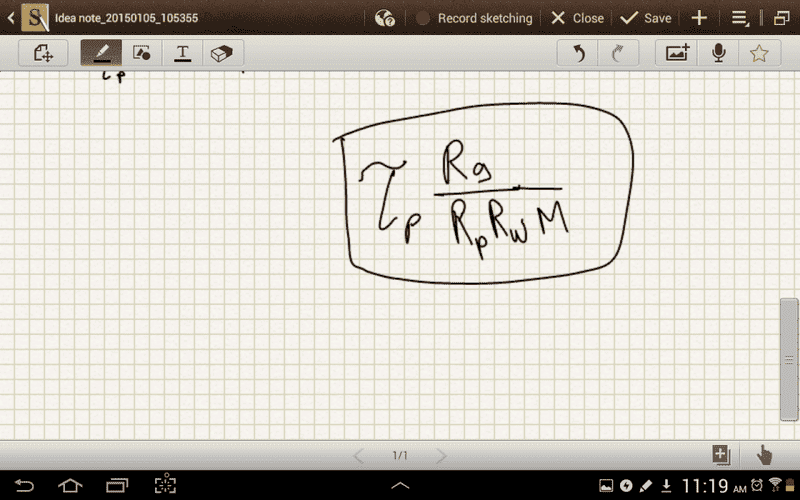Close the note with Close button
Image resolution: width=800 pixels, height=500 pixels.
(x=577, y=18)
